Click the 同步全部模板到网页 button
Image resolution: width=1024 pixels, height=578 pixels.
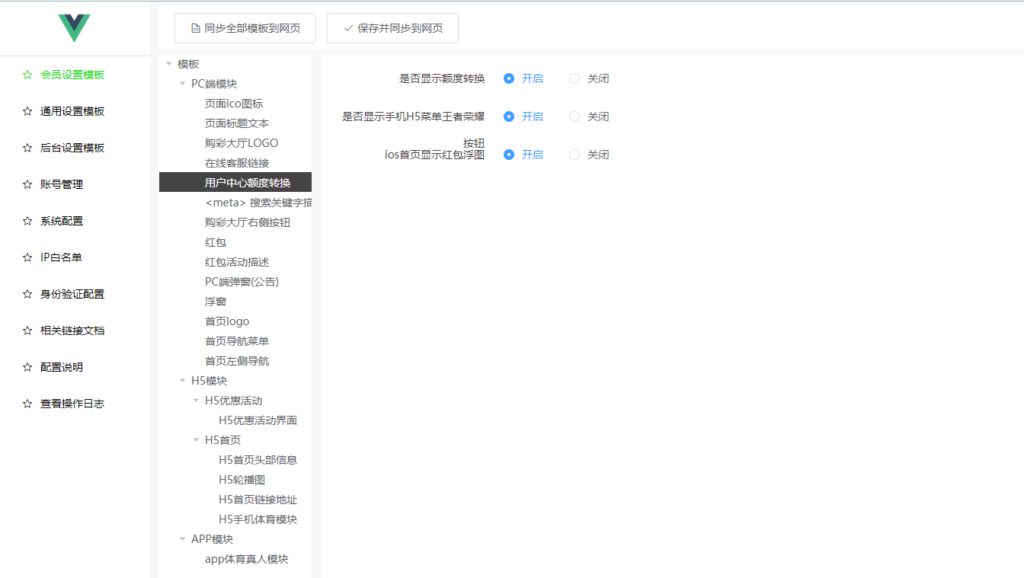[245, 28]
